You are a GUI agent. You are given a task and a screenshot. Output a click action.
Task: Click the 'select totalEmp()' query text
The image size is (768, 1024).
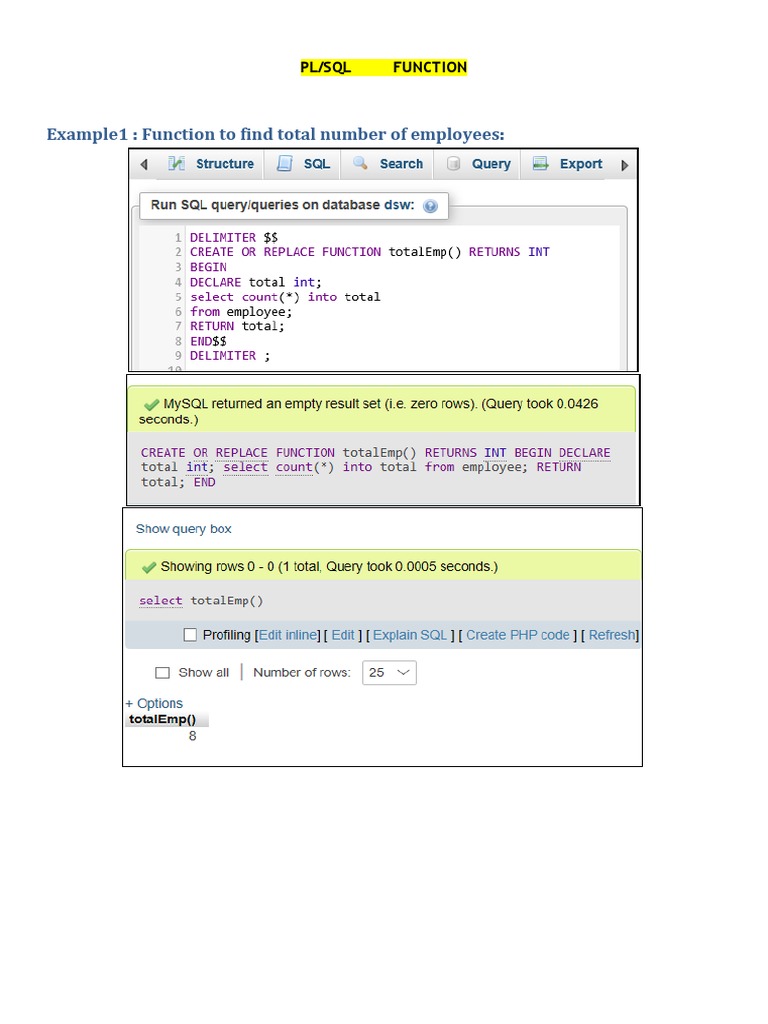(201, 601)
